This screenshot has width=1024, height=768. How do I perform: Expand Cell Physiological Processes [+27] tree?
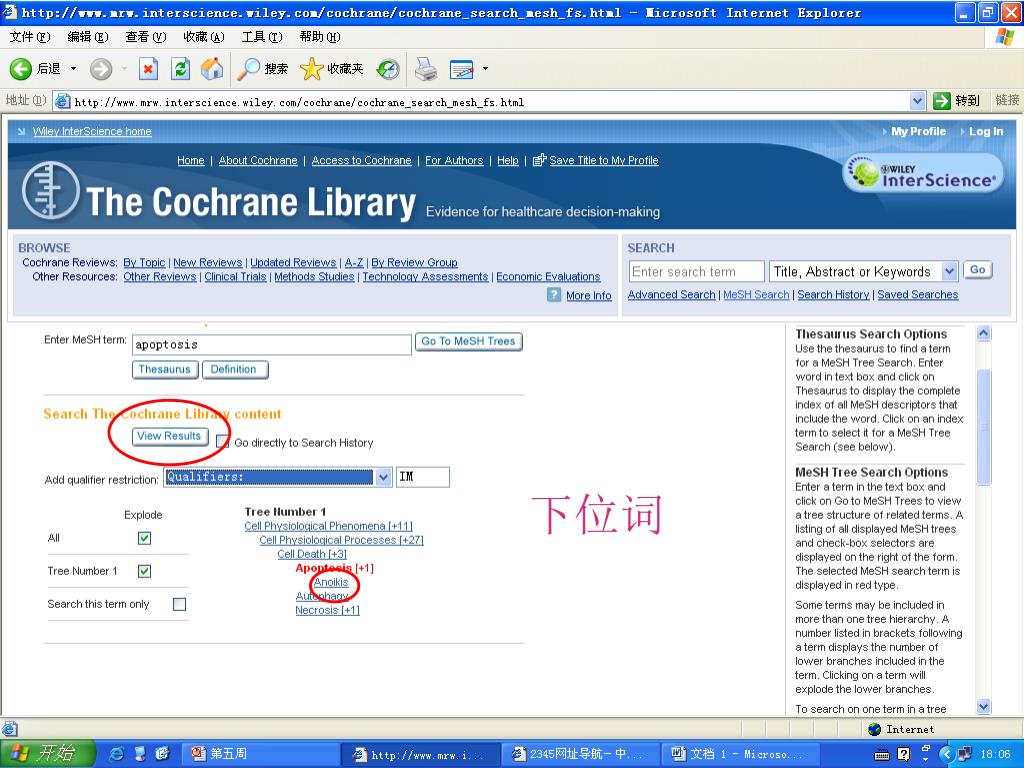(342, 540)
